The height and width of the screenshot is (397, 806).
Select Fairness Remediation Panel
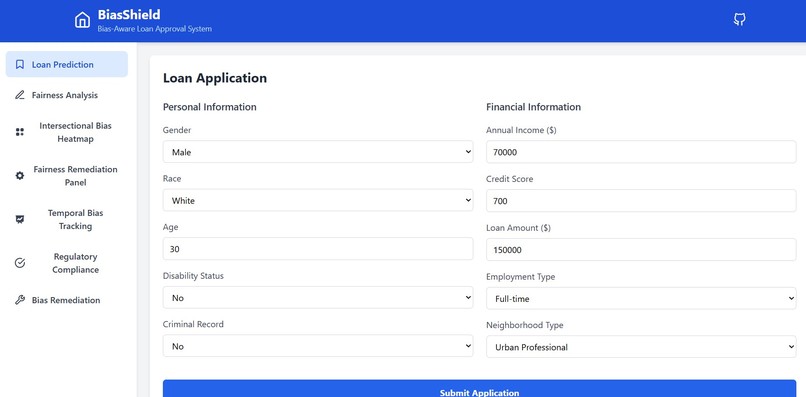pyautogui.click(x=67, y=176)
